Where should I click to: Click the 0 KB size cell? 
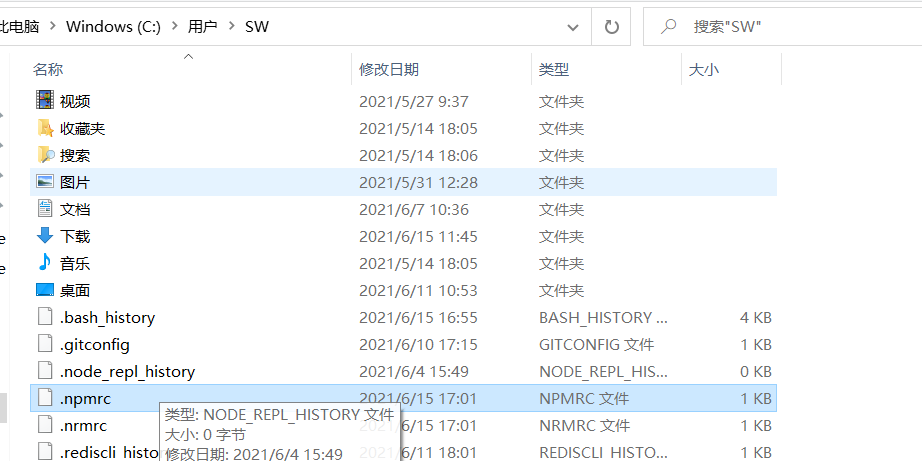pos(756,372)
